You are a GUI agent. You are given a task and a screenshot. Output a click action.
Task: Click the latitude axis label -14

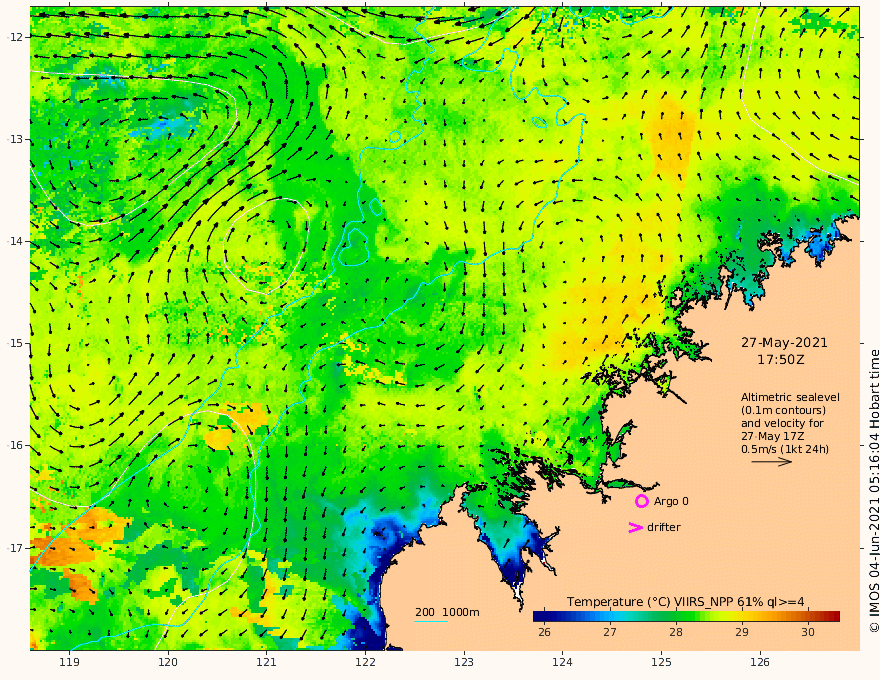pyautogui.click(x=15, y=241)
